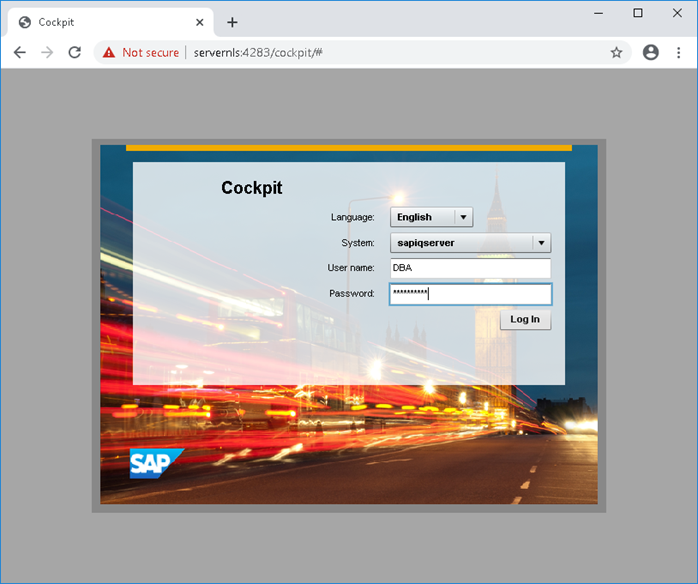Click the System: label
Viewport: 698px width, 584px height.
(x=357, y=243)
